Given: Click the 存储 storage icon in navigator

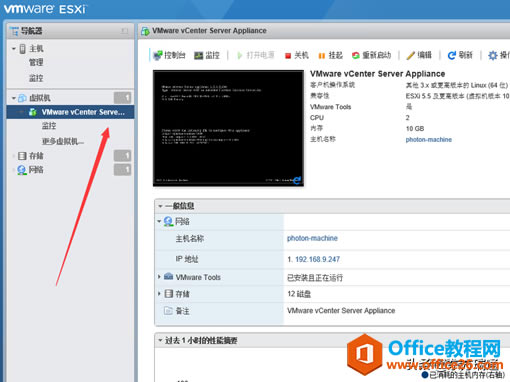Looking at the screenshot, I should coord(22,156).
